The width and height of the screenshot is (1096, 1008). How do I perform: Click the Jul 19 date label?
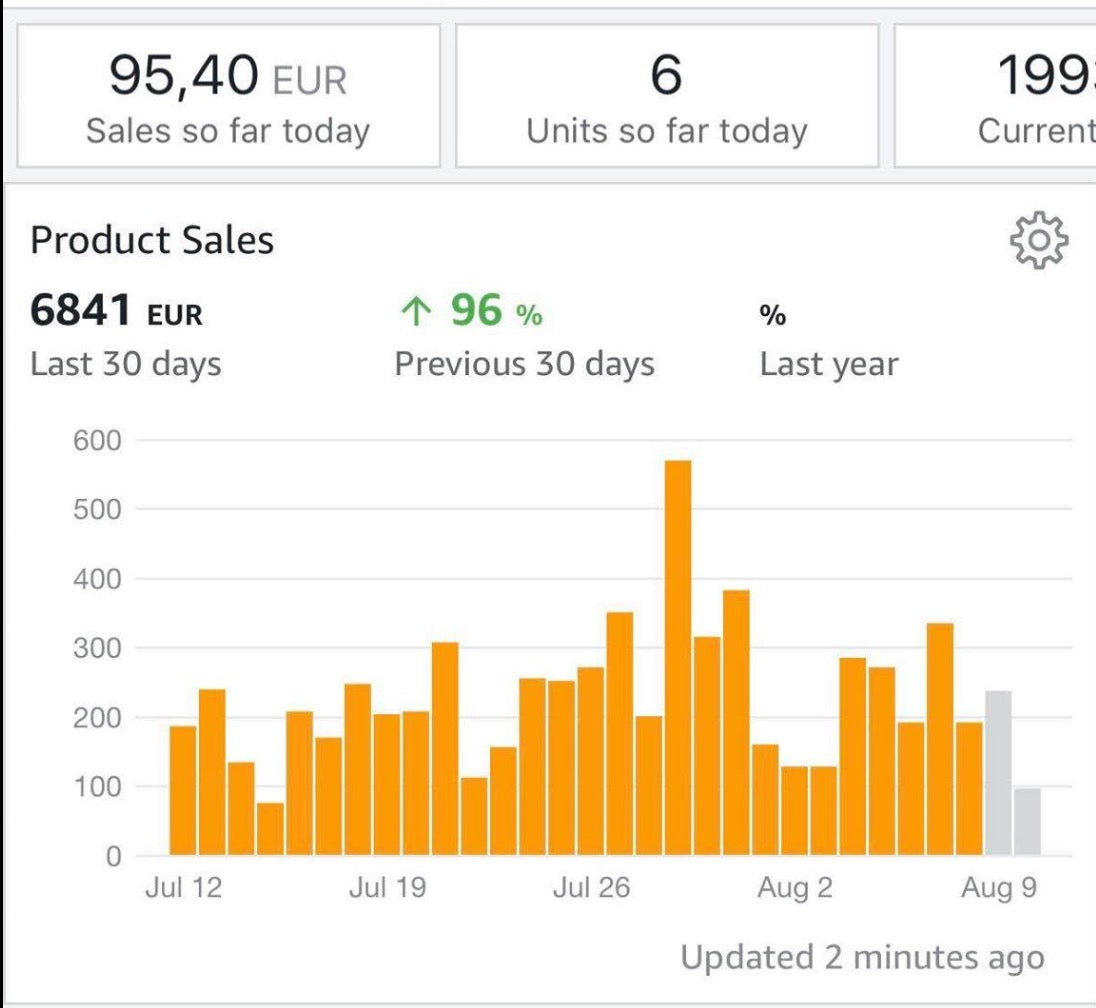pyautogui.click(x=387, y=888)
